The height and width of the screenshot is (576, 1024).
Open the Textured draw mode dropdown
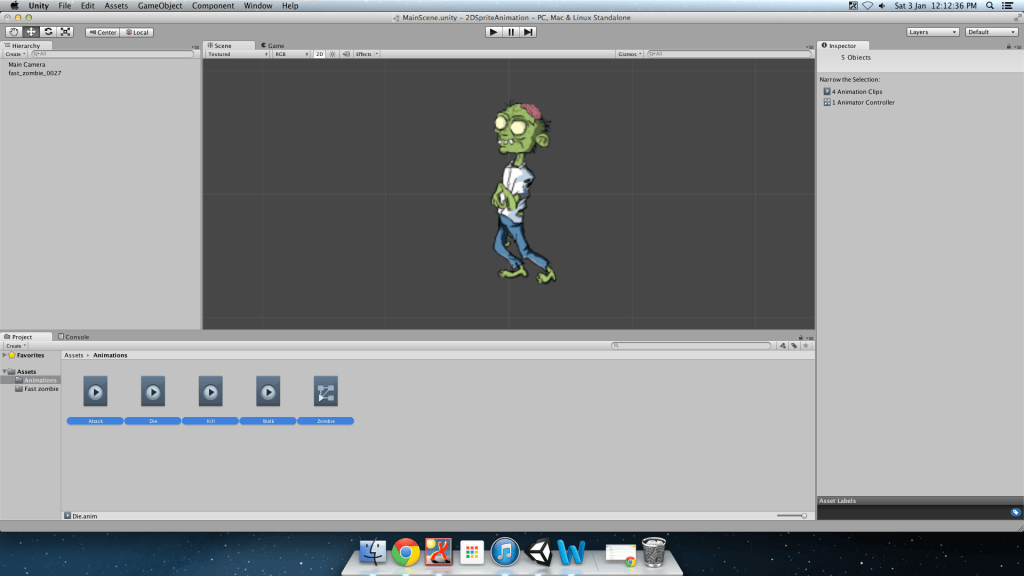pyautogui.click(x=238, y=54)
